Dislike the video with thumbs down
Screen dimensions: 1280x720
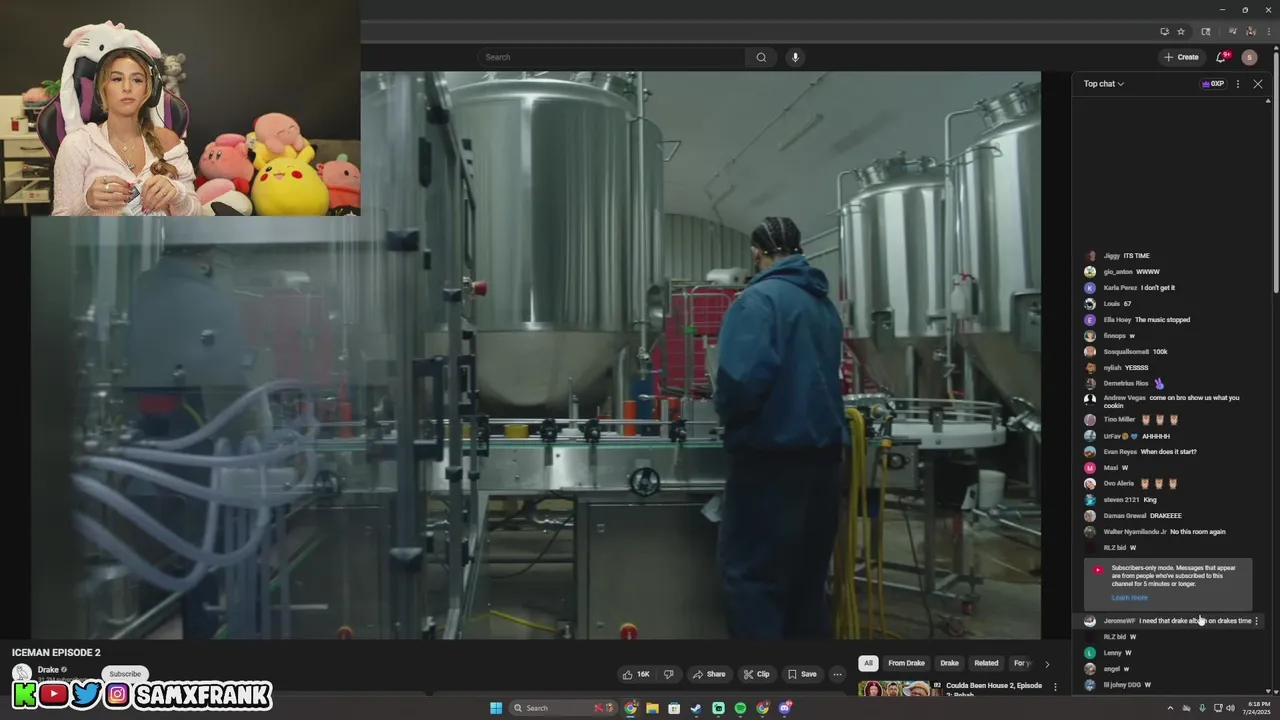click(x=669, y=674)
